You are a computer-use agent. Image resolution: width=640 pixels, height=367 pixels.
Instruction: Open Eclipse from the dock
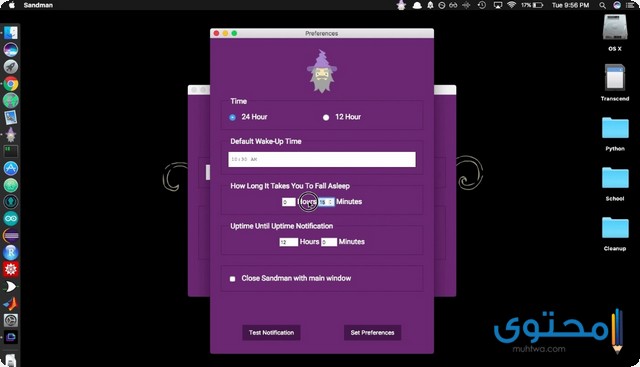tap(11, 236)
